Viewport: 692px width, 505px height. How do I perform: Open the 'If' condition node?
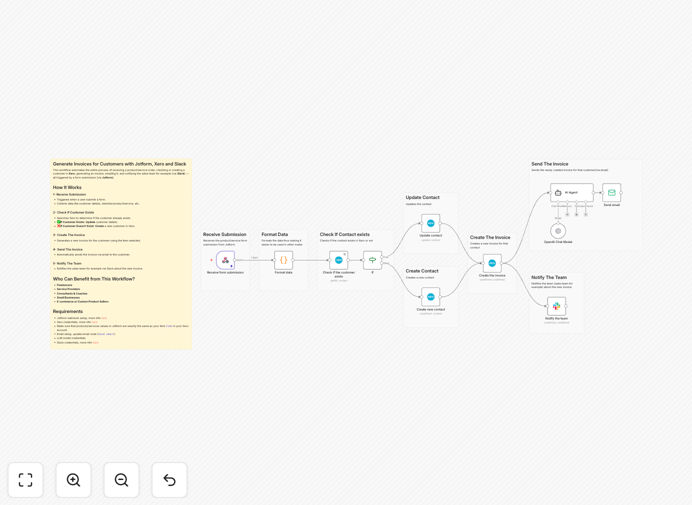(372, 260)
